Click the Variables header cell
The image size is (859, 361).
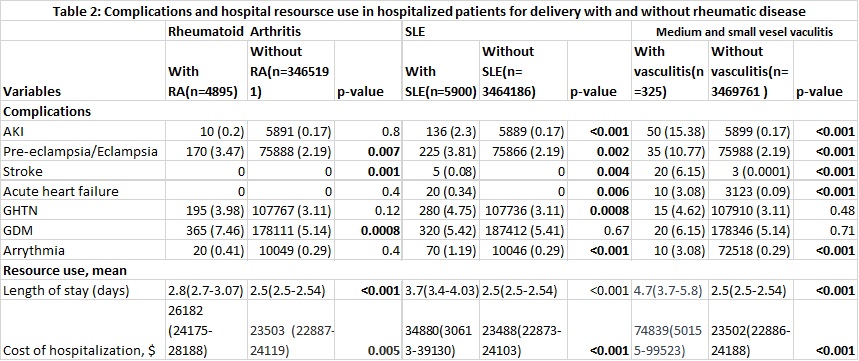tap(83, 71)
